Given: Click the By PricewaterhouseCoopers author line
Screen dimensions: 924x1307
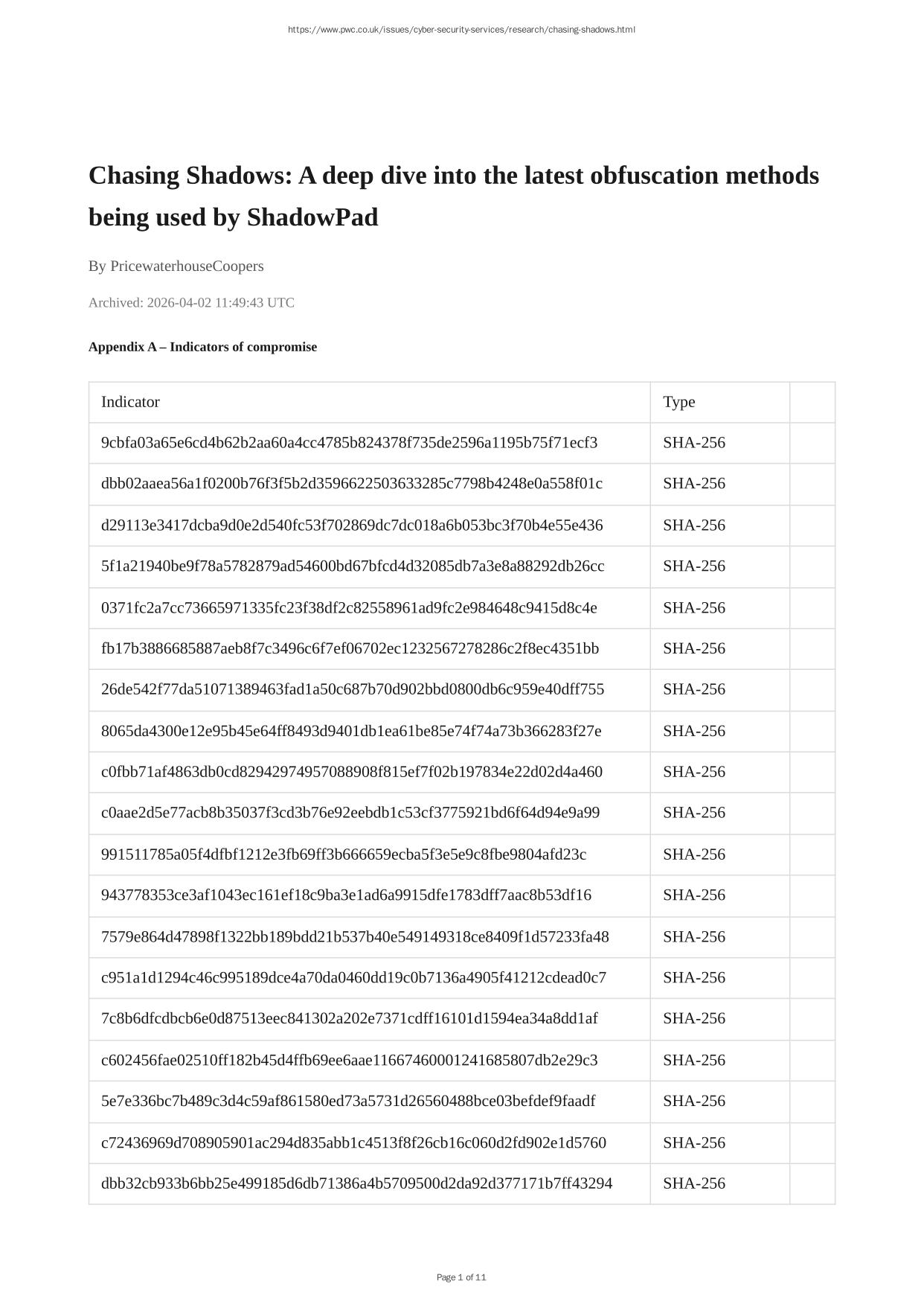Looking at the screenshot, I should [176, 266].
